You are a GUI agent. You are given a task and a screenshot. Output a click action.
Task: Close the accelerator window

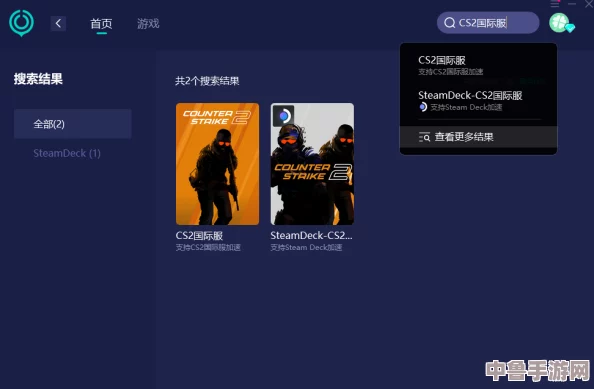[x=589, y=4]
